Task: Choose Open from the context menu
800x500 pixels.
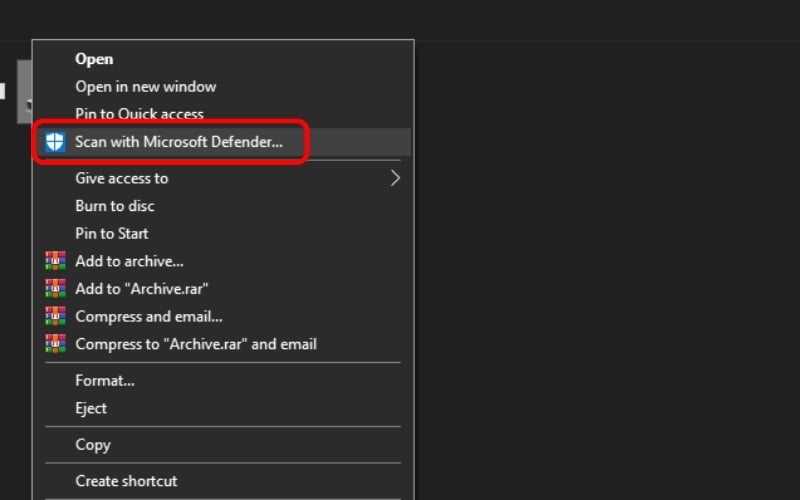Action: 223,59
